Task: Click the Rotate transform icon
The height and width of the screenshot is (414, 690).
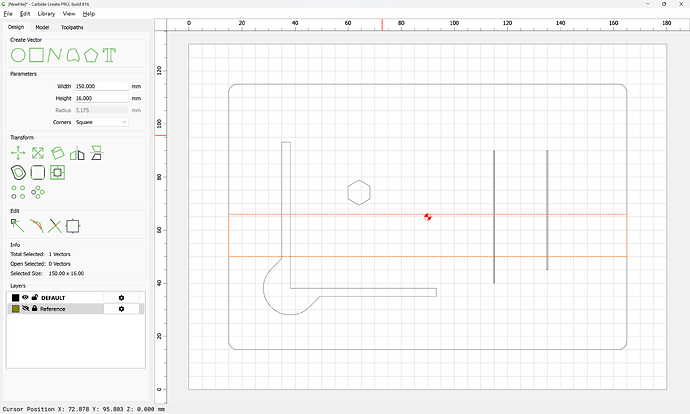Action: (58, 153)
